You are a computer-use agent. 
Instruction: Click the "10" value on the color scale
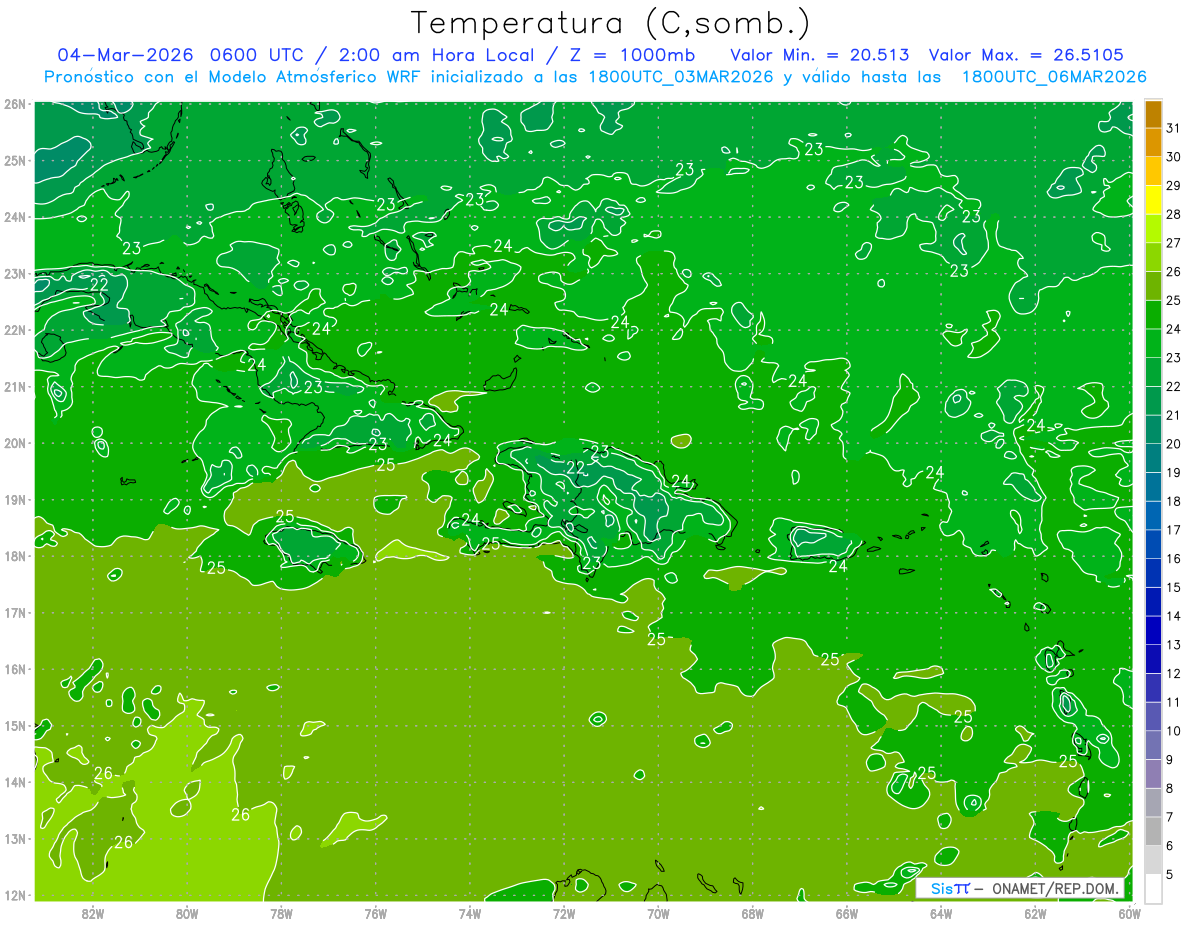point(1173,730)
